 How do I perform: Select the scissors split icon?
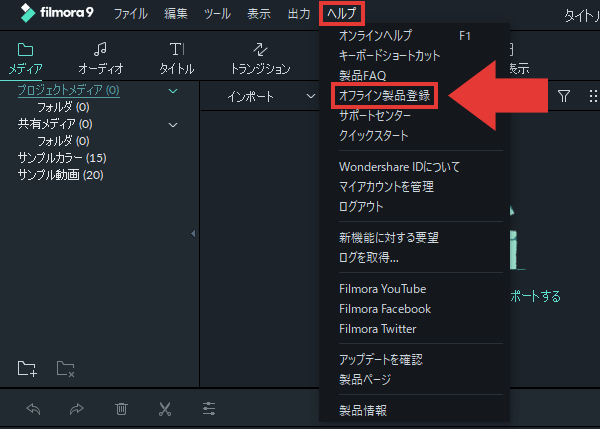[165, 409]
